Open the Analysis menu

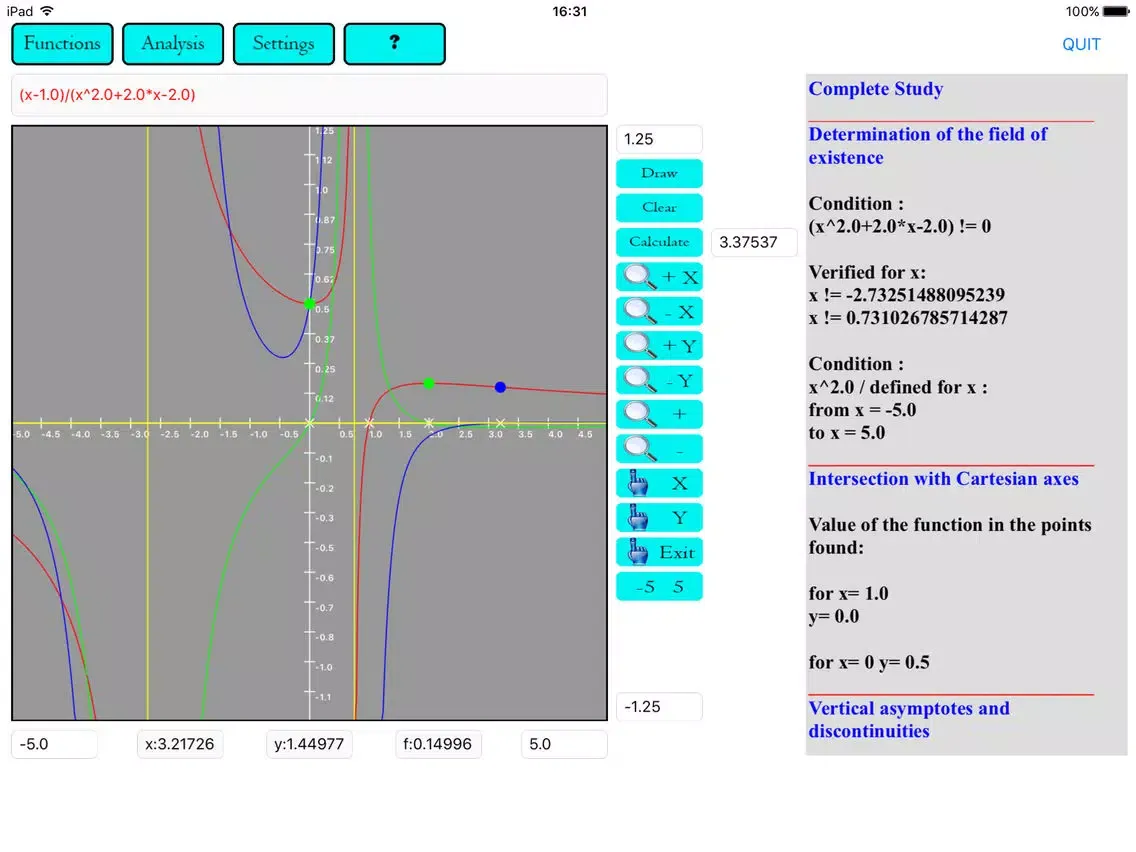click(x=173, y=44)
